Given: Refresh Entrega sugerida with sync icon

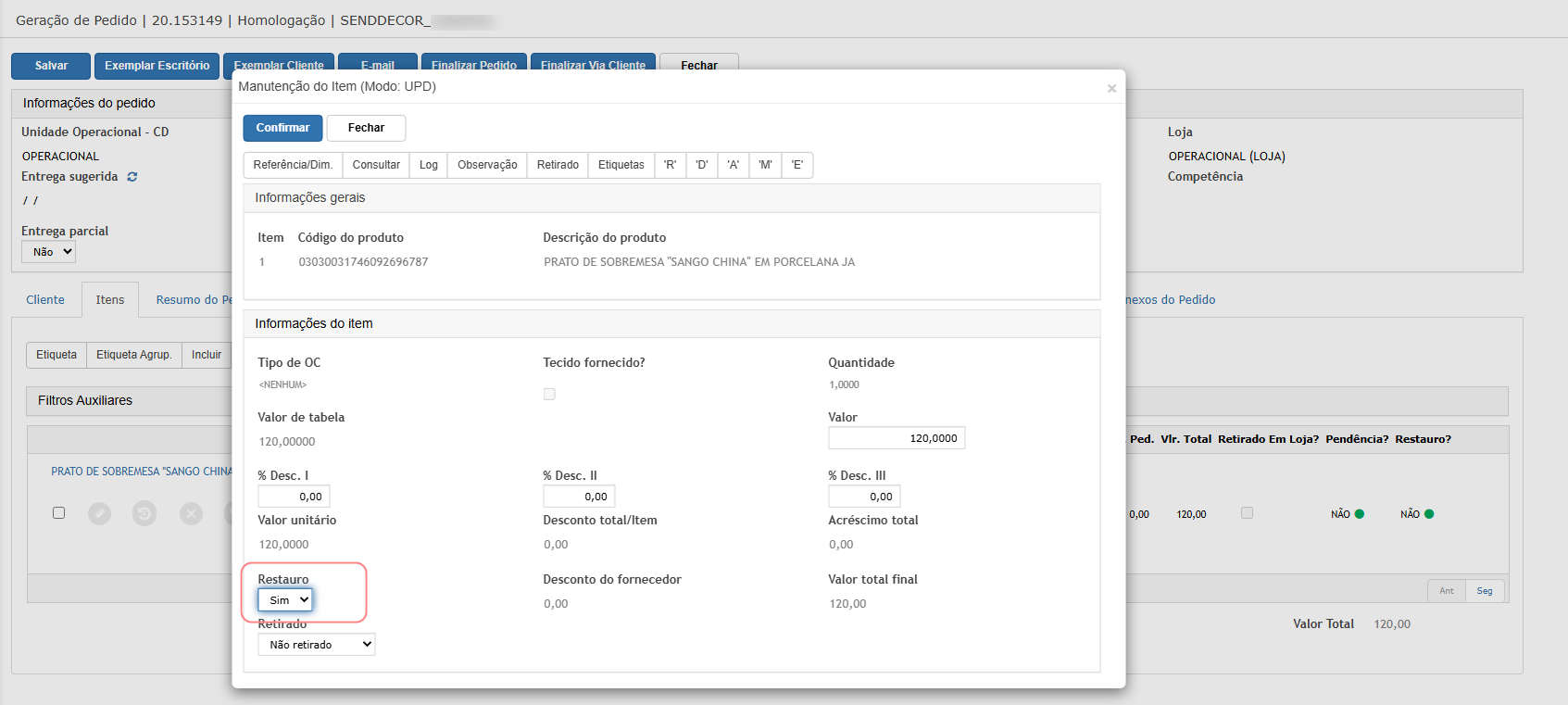Looking at the screenshot, I should point(132,177).
